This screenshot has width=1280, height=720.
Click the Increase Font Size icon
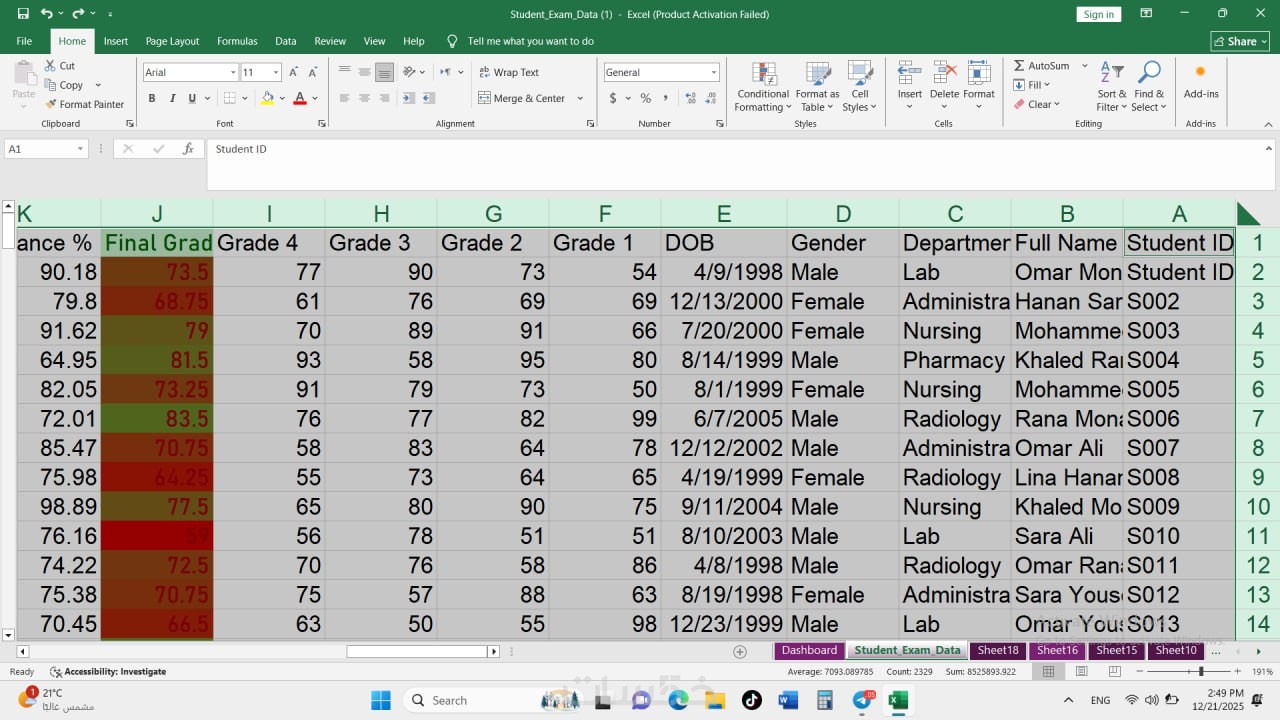[293, 72]
